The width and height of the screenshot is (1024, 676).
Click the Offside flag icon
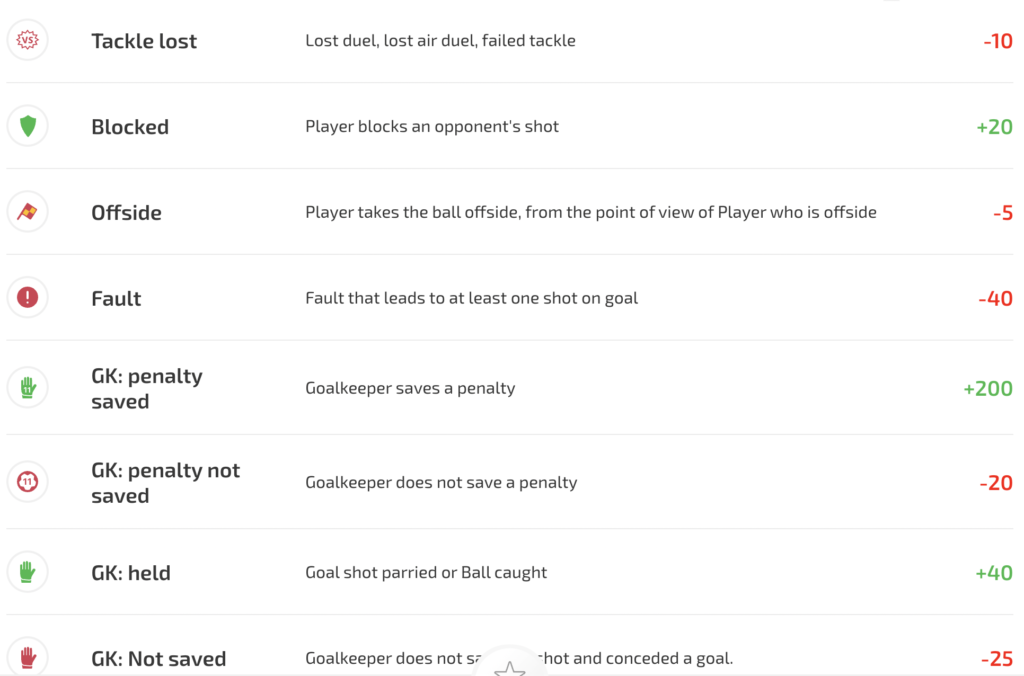point(28,212)
